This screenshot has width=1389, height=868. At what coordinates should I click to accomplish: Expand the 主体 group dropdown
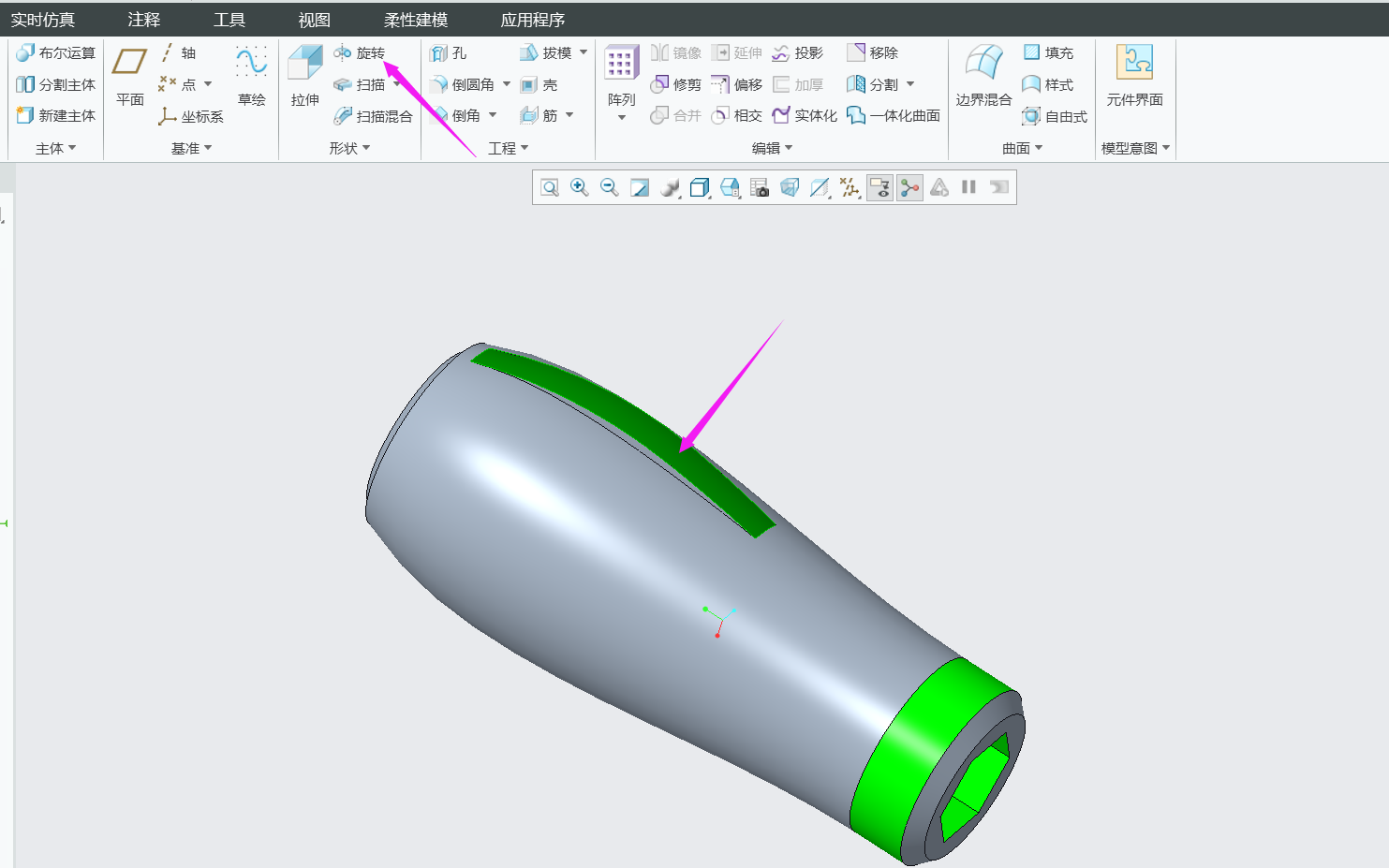pos(56,149)
